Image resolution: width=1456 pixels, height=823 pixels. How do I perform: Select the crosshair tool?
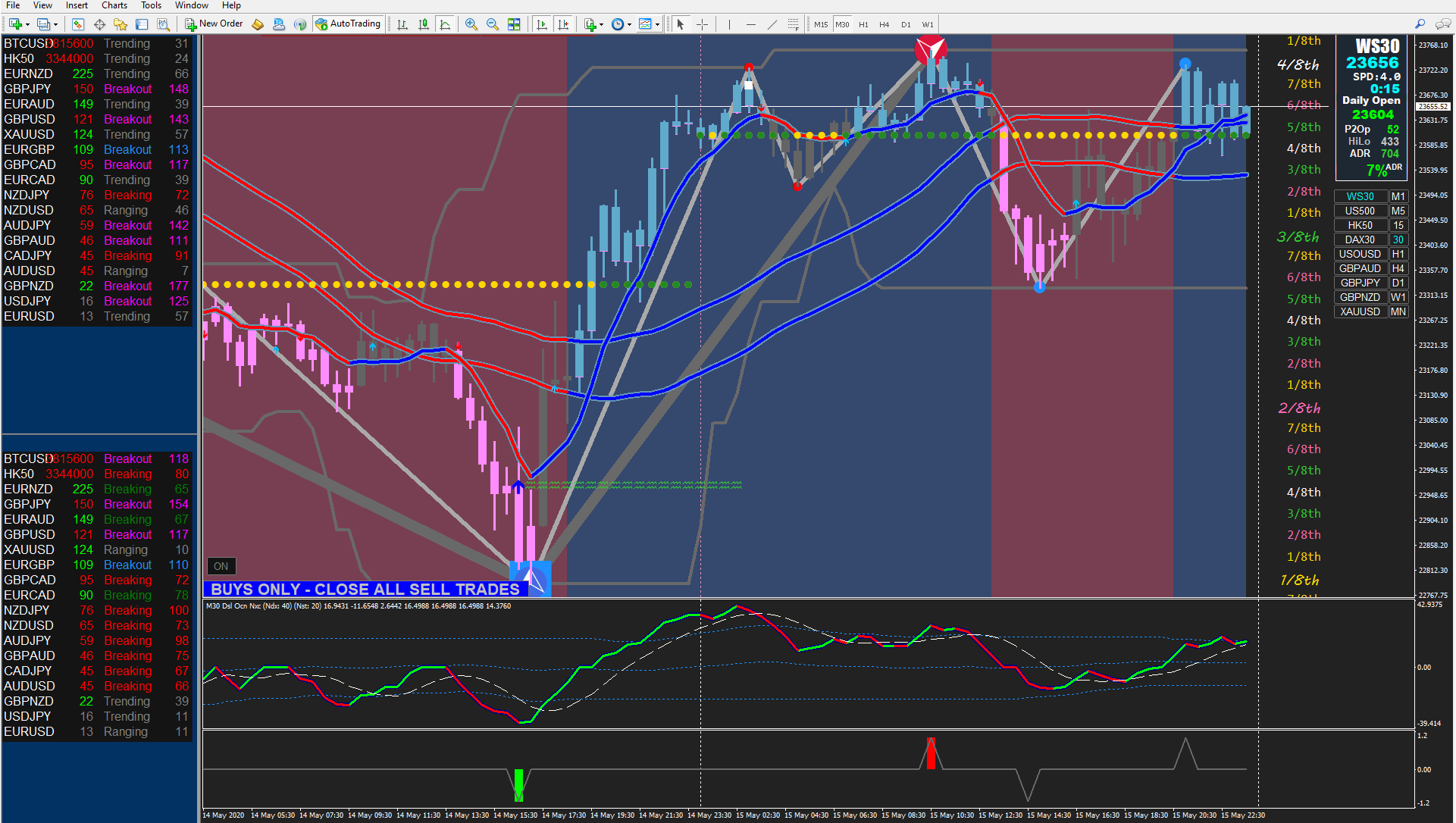pos(702,24)
